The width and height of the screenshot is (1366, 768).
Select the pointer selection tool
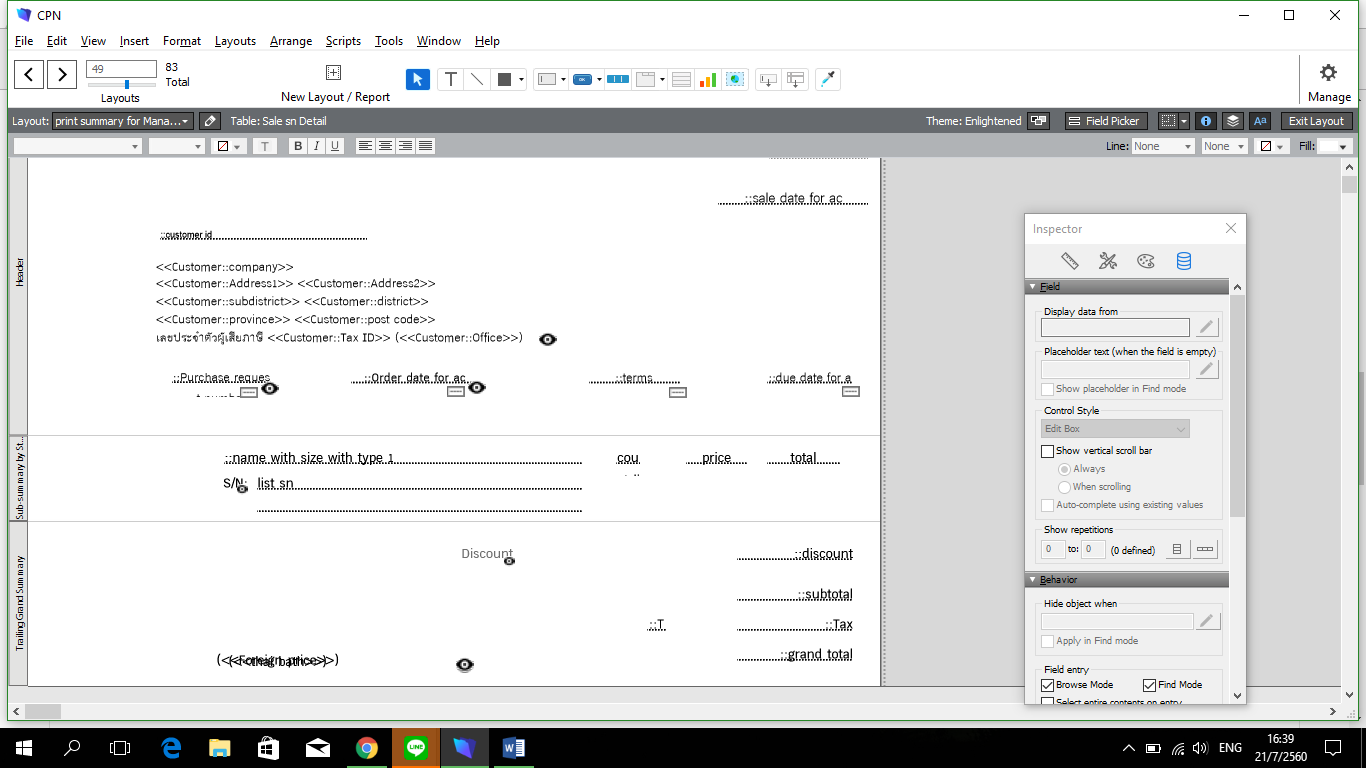(418, 79)
